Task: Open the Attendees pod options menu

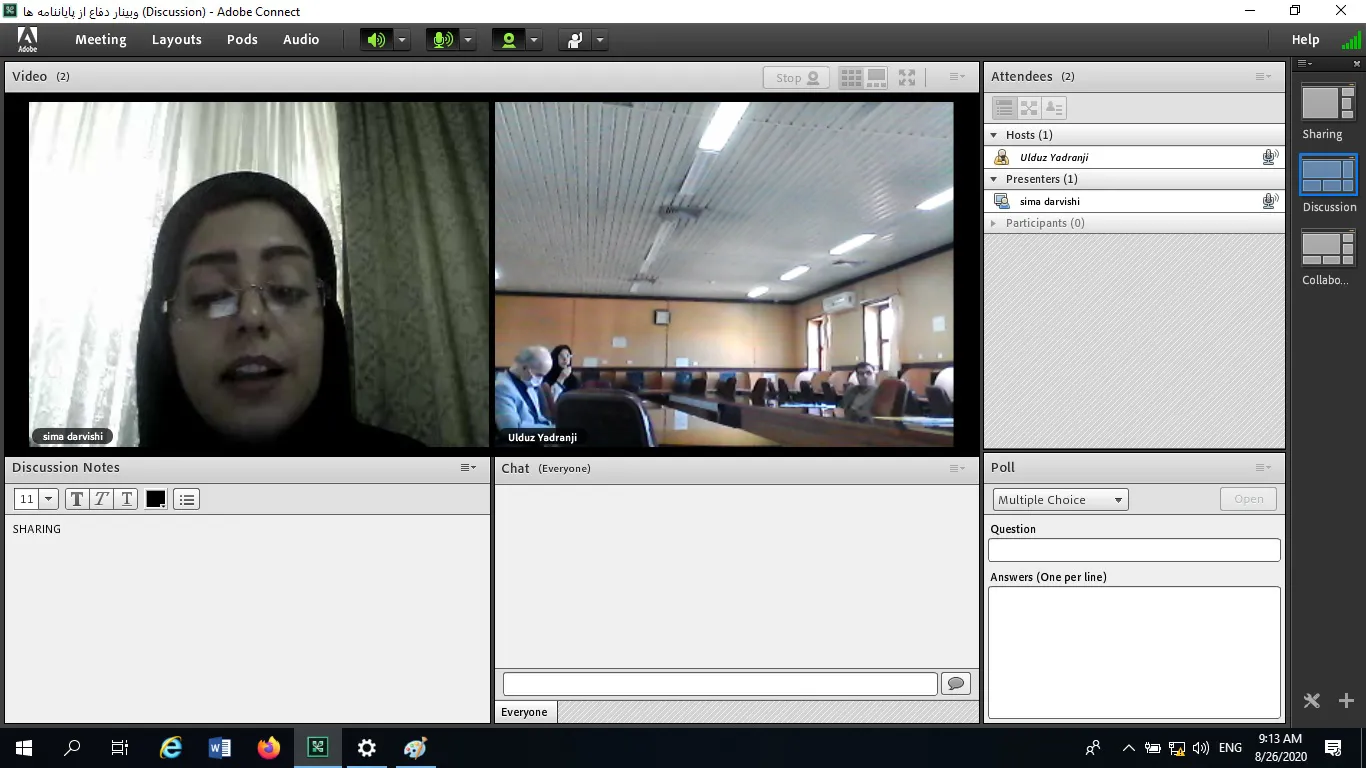Action: [1264, 77]
